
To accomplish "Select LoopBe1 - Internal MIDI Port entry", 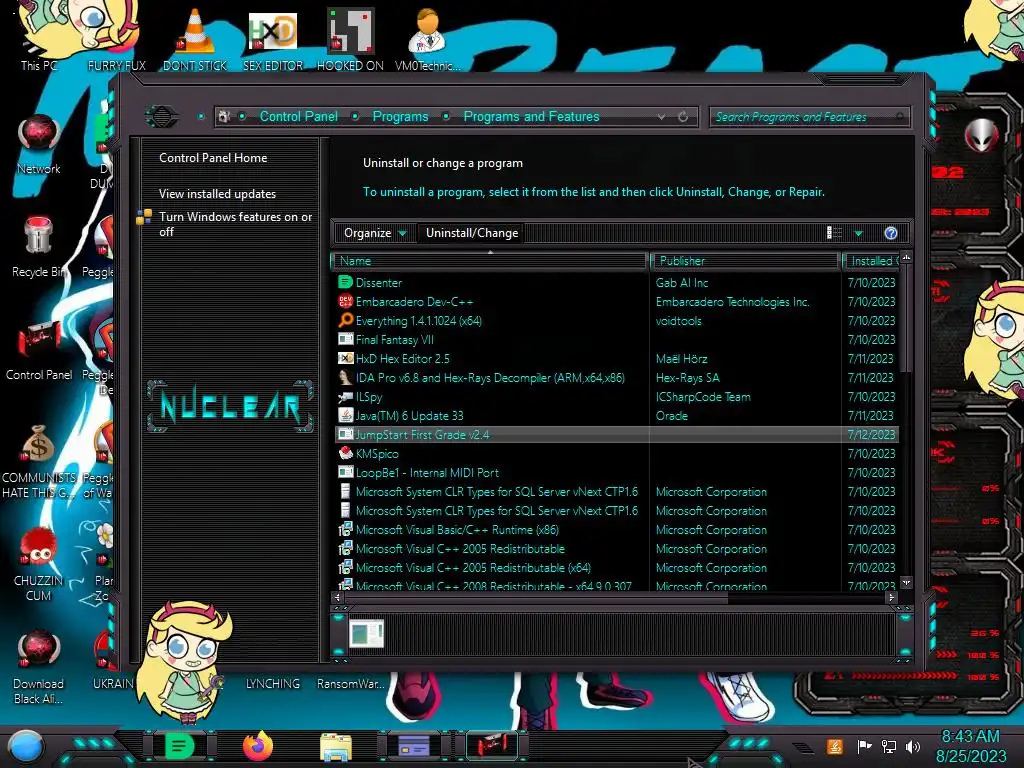I will [x=616, y=472].
